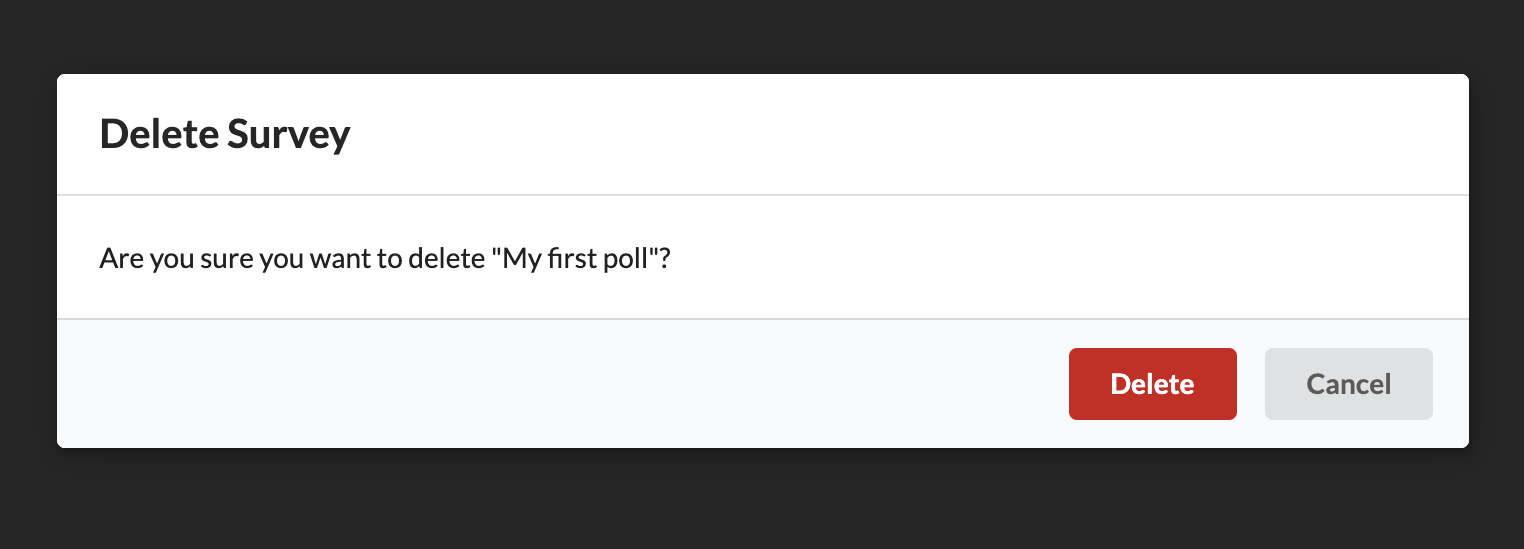Click blank header space right of the title

[x=900, y=134]
